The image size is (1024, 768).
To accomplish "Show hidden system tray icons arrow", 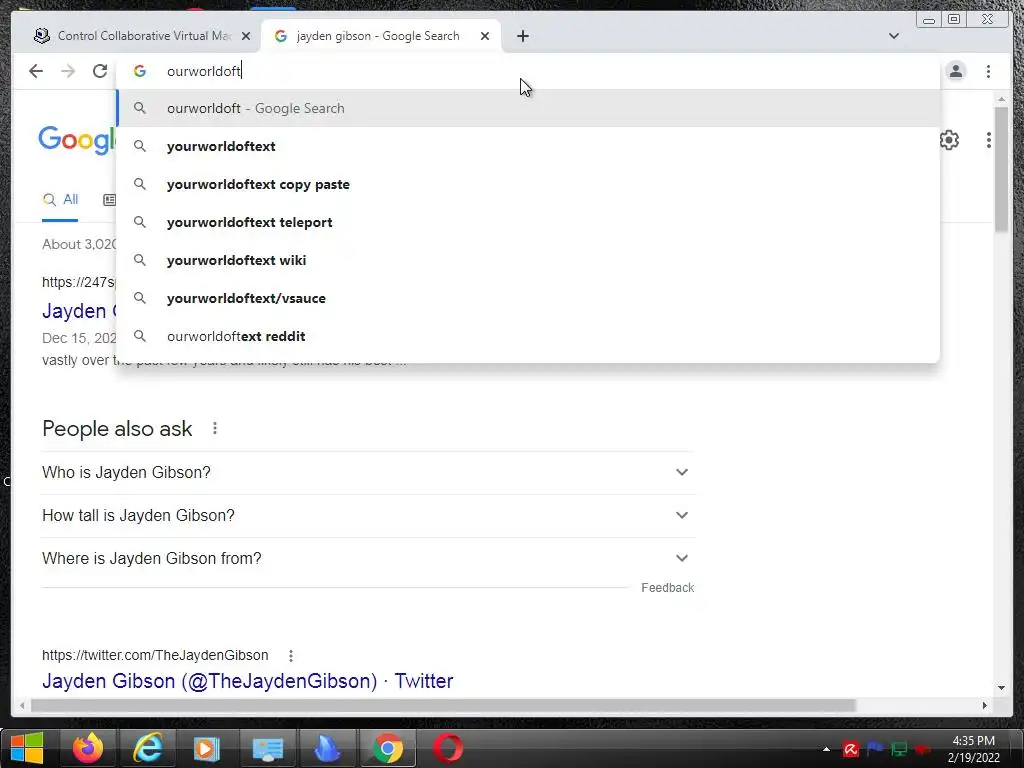I will click(x=826, y=749).
